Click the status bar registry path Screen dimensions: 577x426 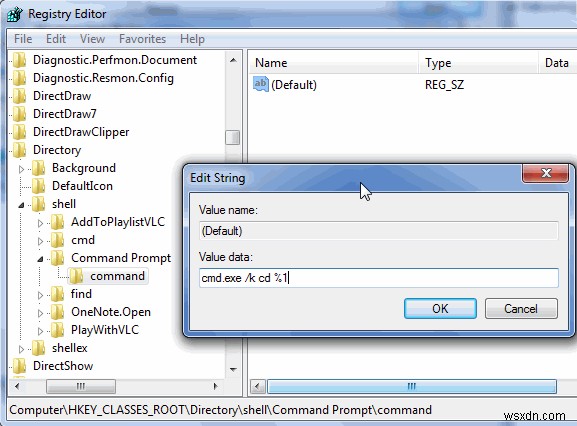220,410
